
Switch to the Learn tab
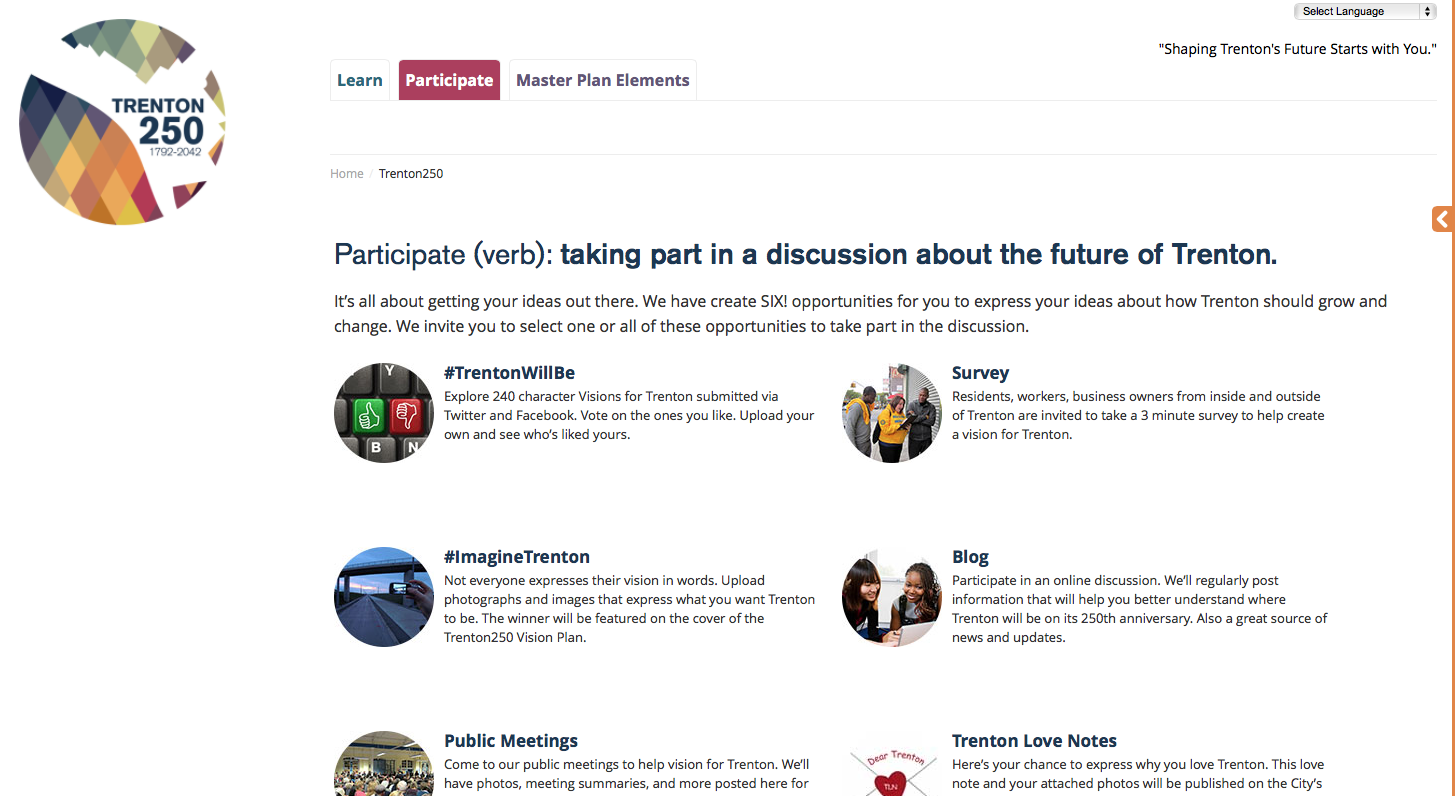(x=360, y=81)
